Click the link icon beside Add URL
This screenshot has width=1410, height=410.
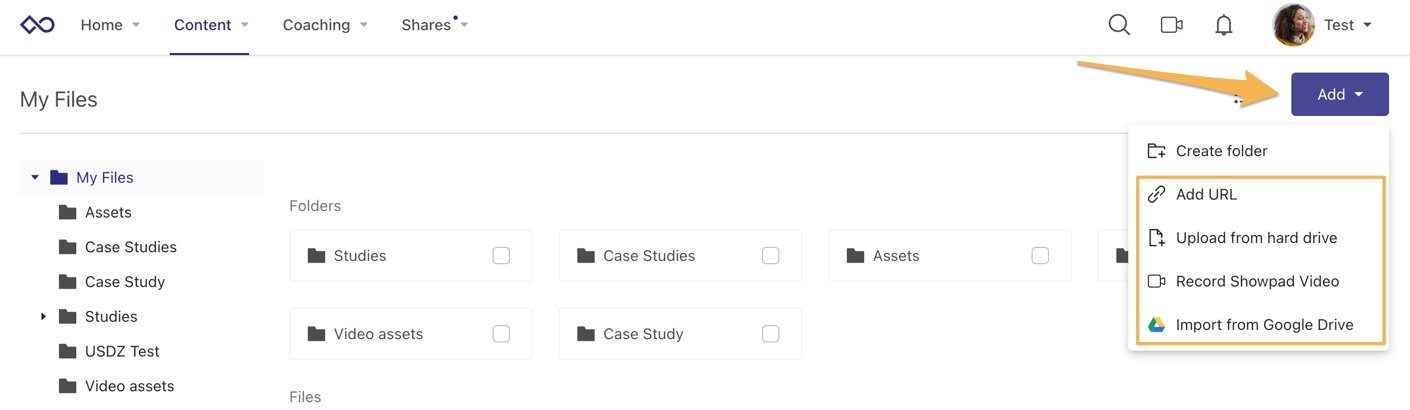pos(1156,195)
